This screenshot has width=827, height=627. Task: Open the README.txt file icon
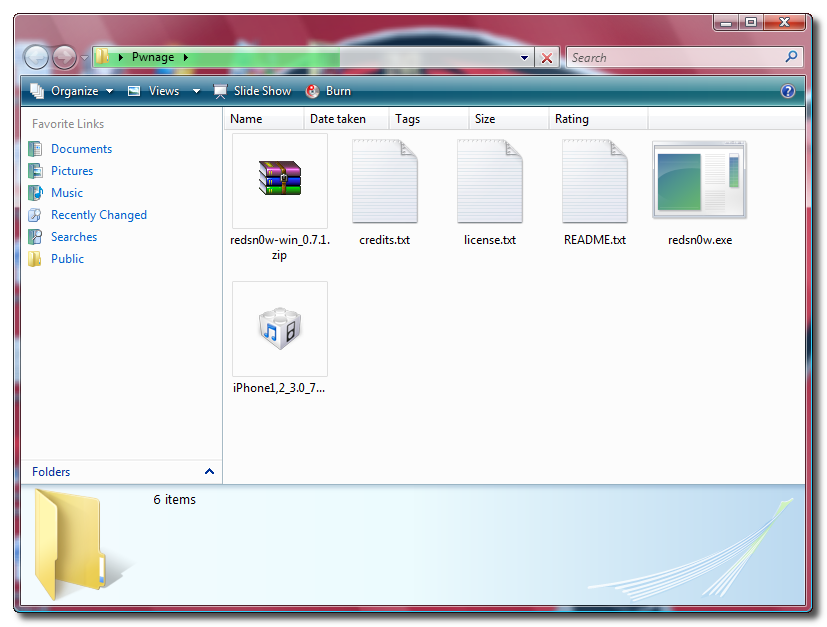[x=594, y=181]
